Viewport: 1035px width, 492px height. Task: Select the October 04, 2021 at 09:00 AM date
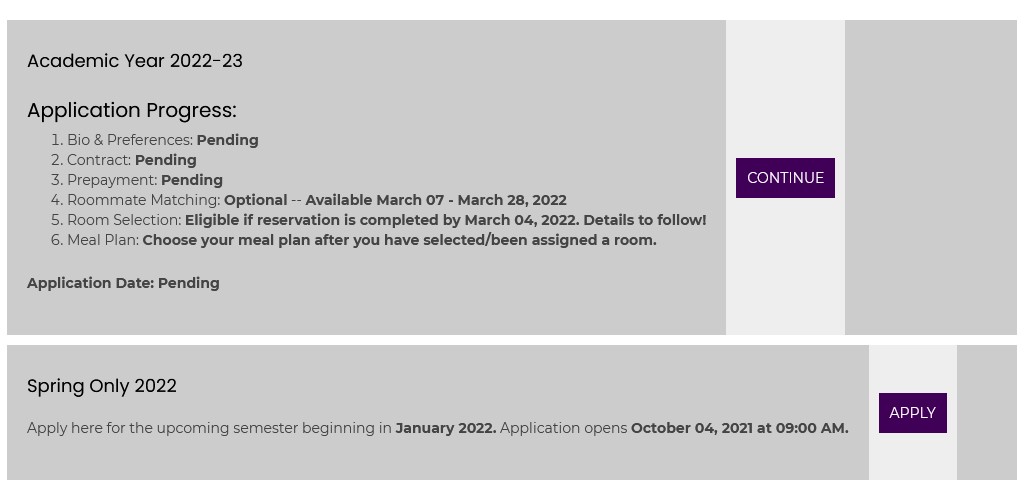(739, 428)
